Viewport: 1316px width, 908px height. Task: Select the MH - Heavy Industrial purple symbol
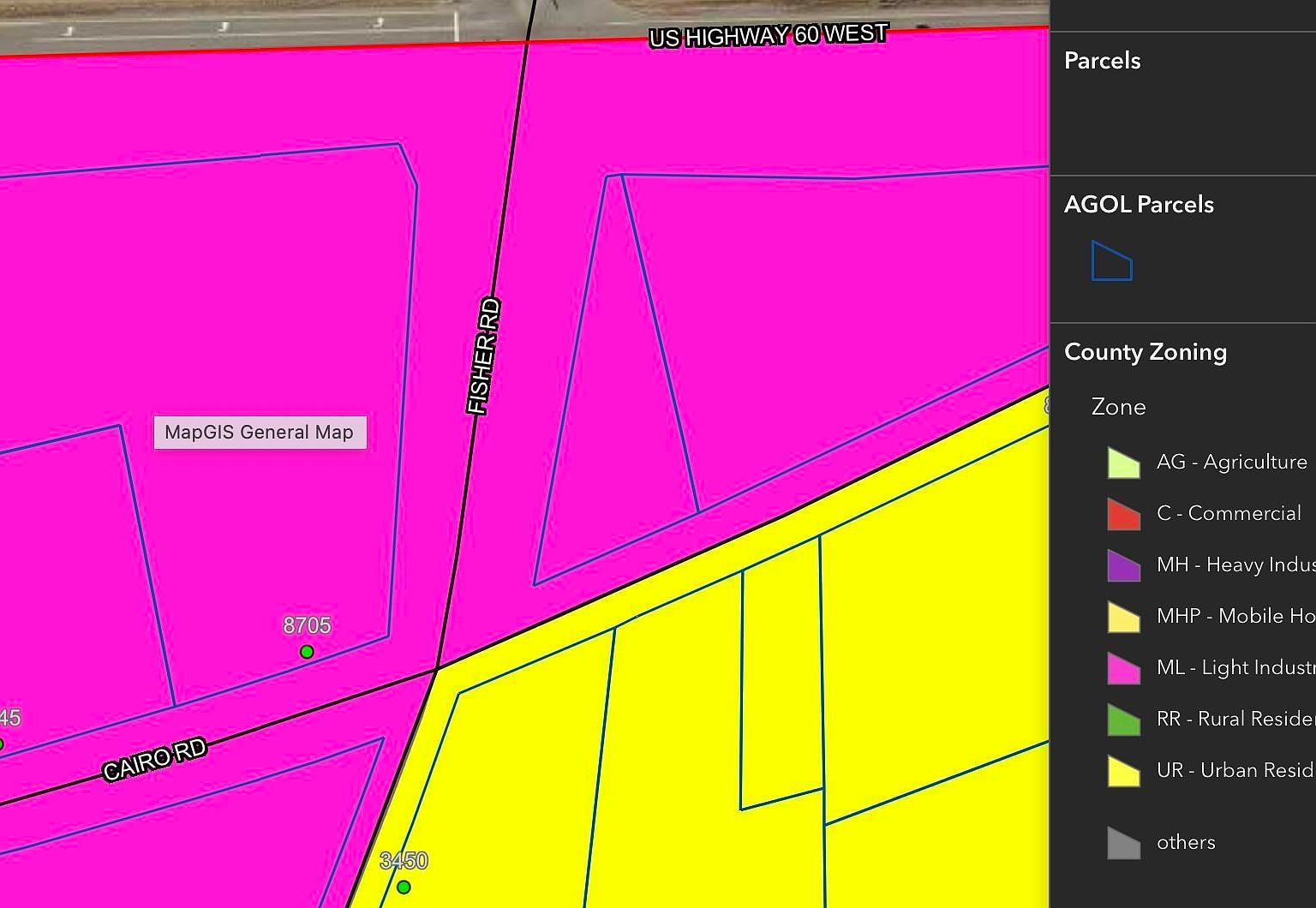[1123, 565]
